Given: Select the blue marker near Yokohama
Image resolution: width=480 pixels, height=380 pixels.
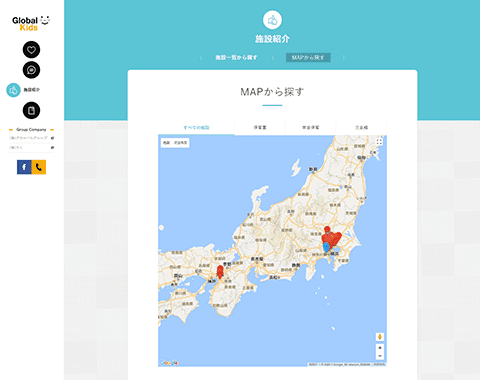Looking at the screenshot, I should [326, 248].
